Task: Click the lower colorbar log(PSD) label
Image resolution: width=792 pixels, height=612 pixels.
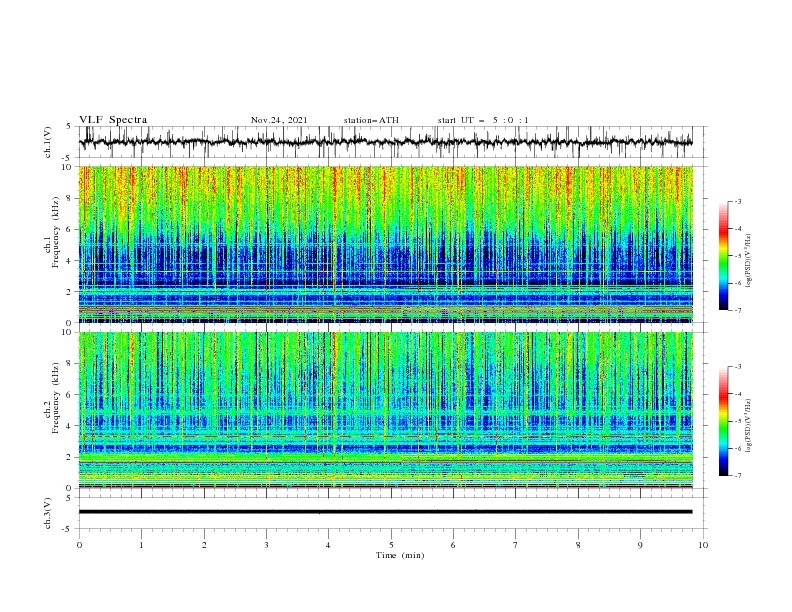Action: coord(748,426)
